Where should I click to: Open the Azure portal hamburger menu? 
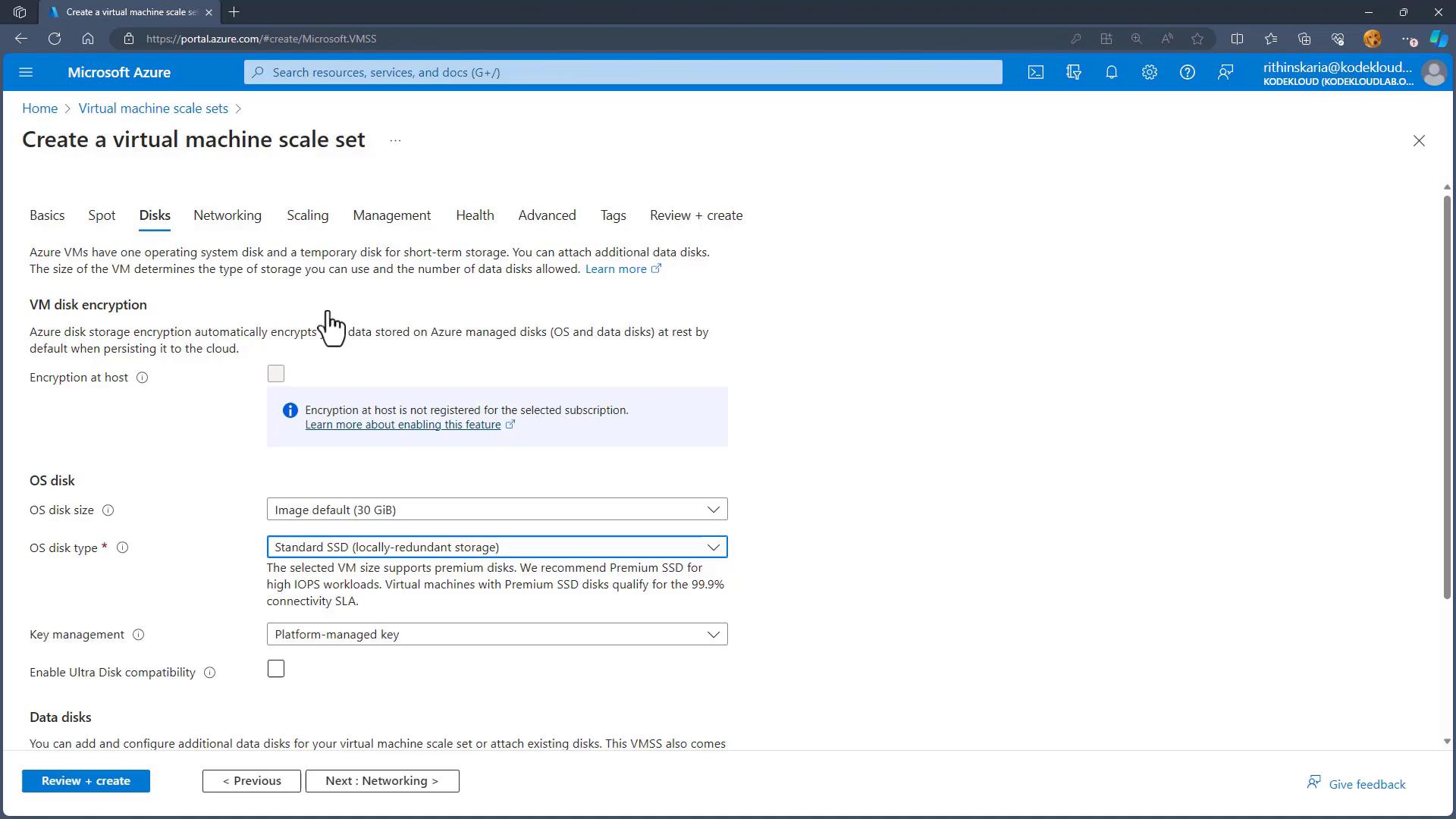[x=26, y=73]
